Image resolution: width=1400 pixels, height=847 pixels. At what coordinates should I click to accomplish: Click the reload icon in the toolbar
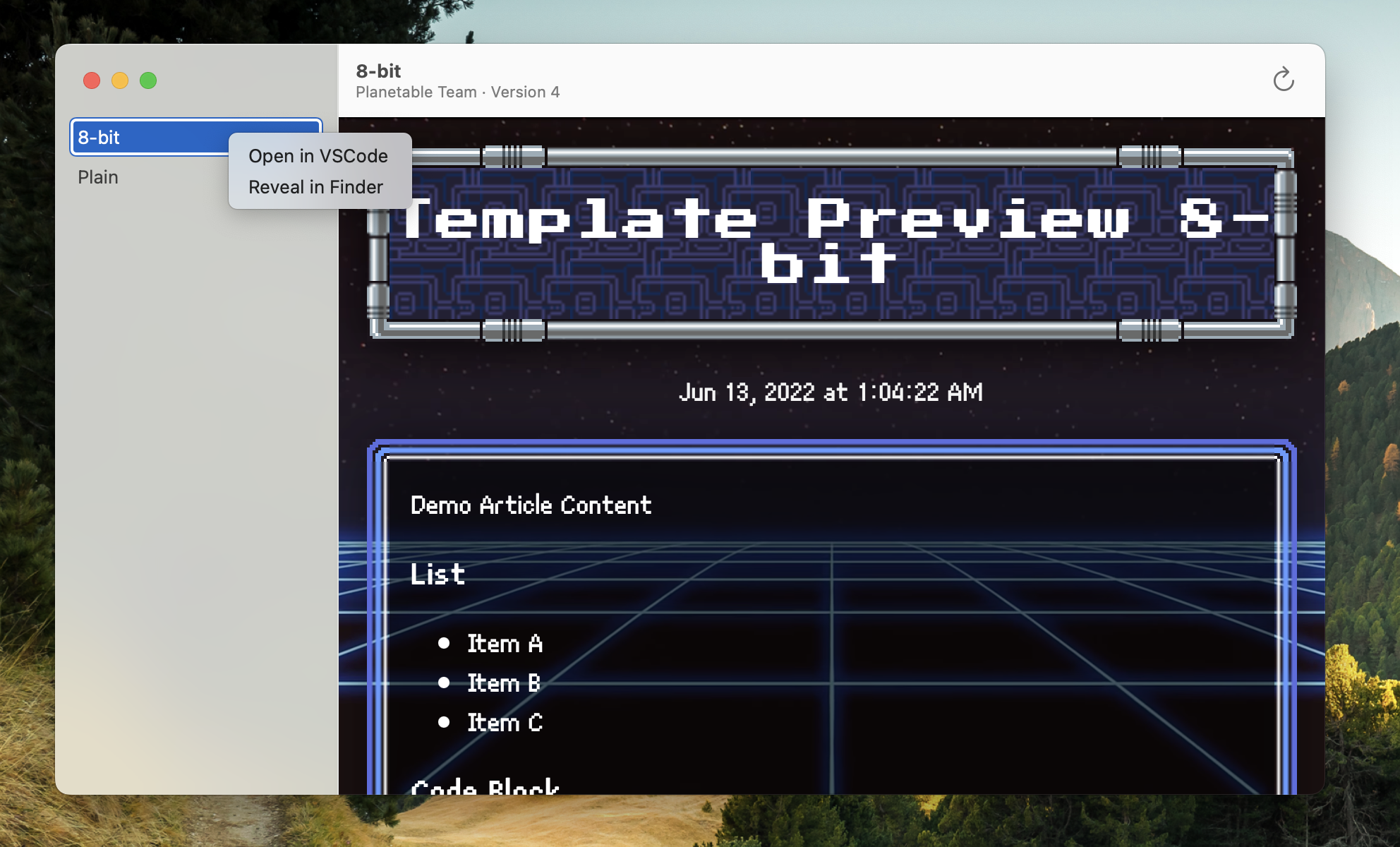tap(1284, 79)
